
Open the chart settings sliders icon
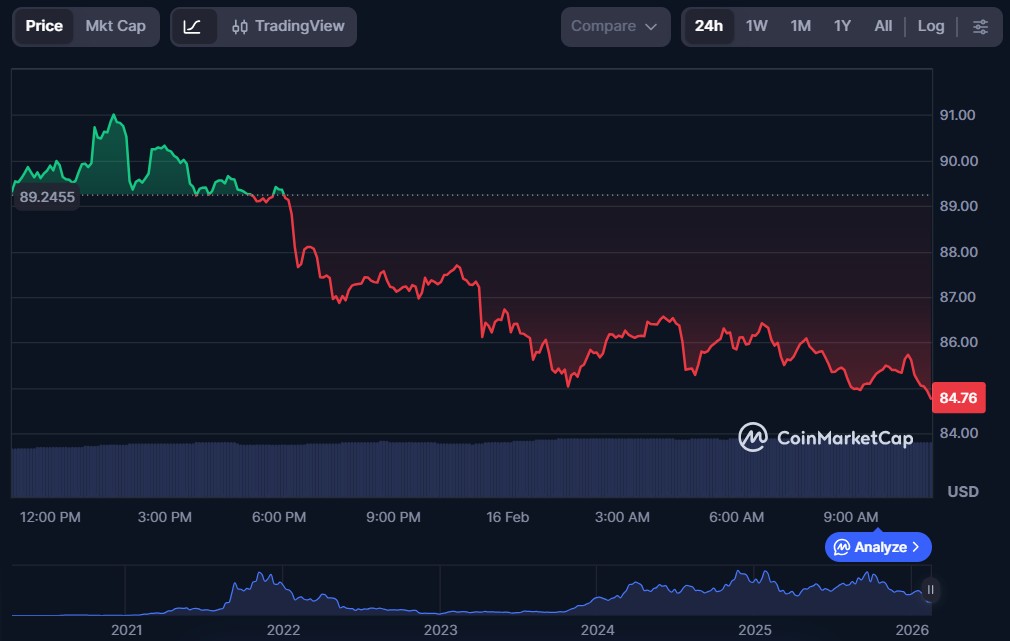click(x=980, y=27)
